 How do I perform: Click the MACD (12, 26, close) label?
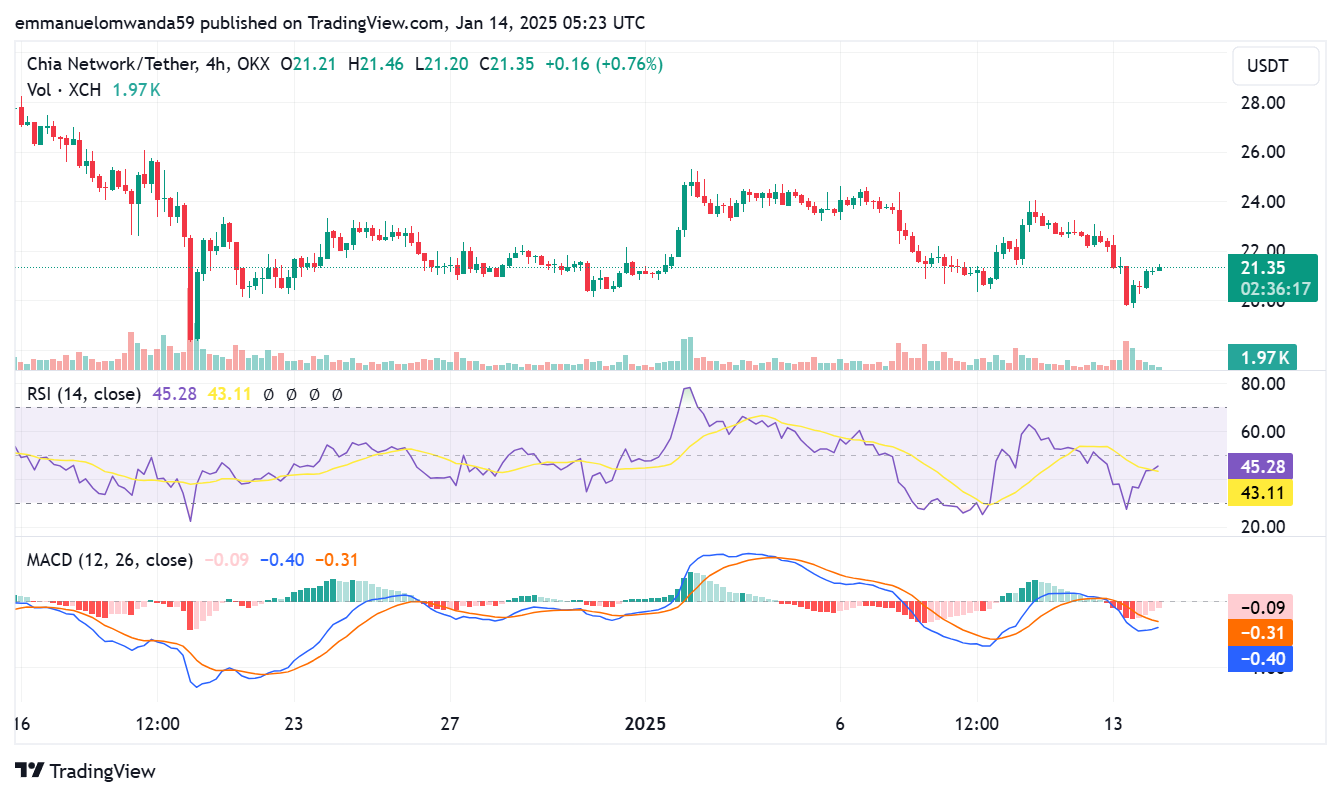110,560
